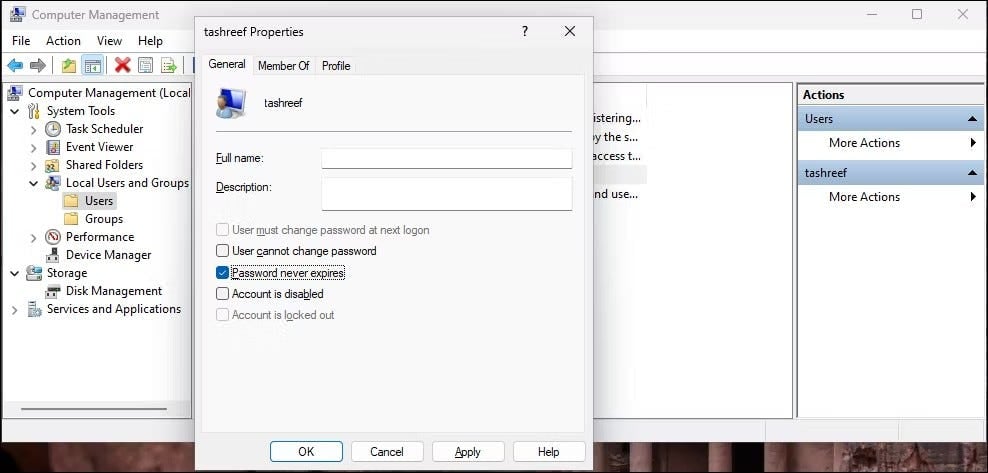Click the Back arrow toolbar icon

(x=15, y=65)
